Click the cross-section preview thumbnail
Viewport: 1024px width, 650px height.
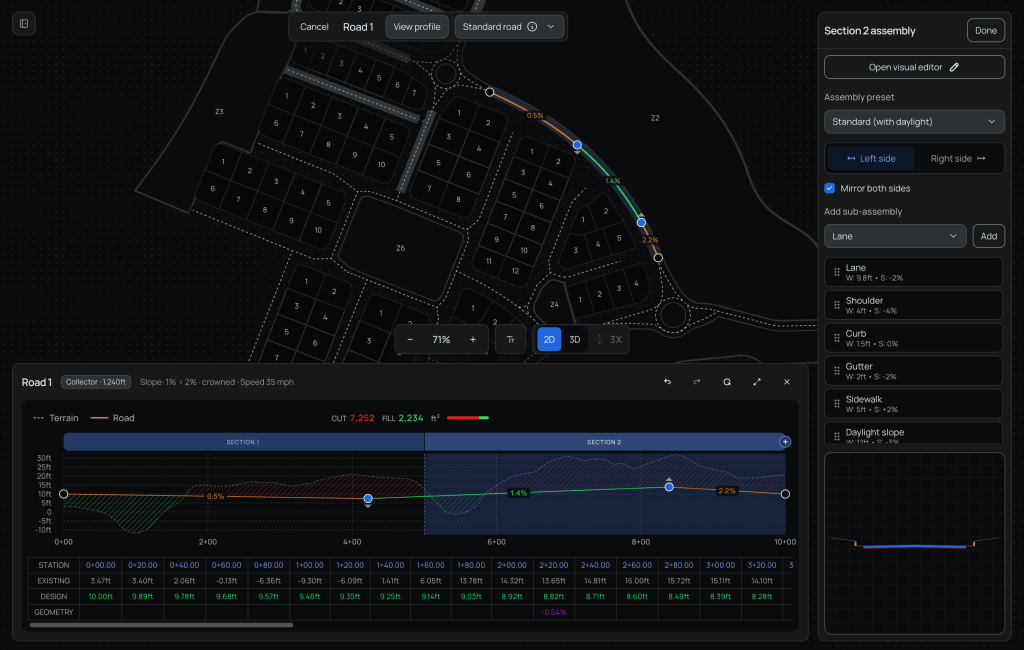pyautogui.click(x=914, y=543)
